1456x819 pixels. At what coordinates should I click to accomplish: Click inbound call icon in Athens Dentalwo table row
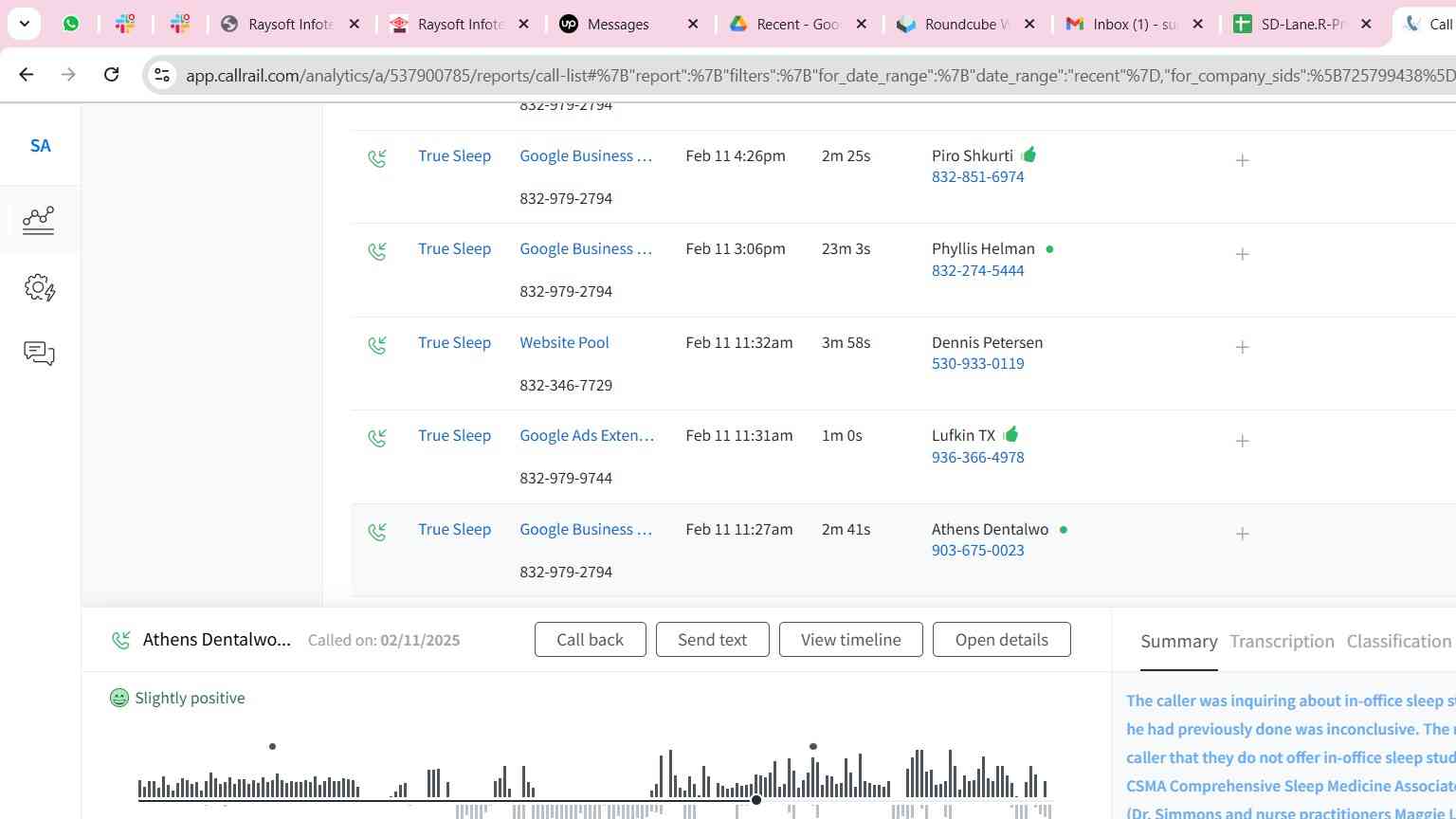377,532
